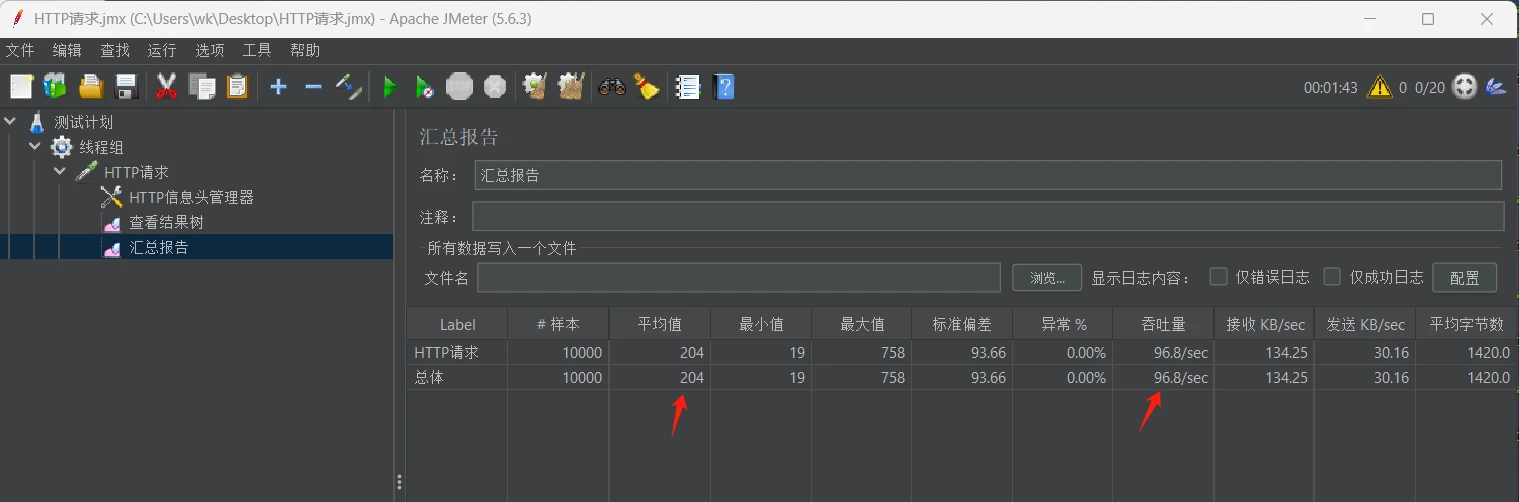
Task: Click the 配置 button
Action: [x=1464, y=278]
